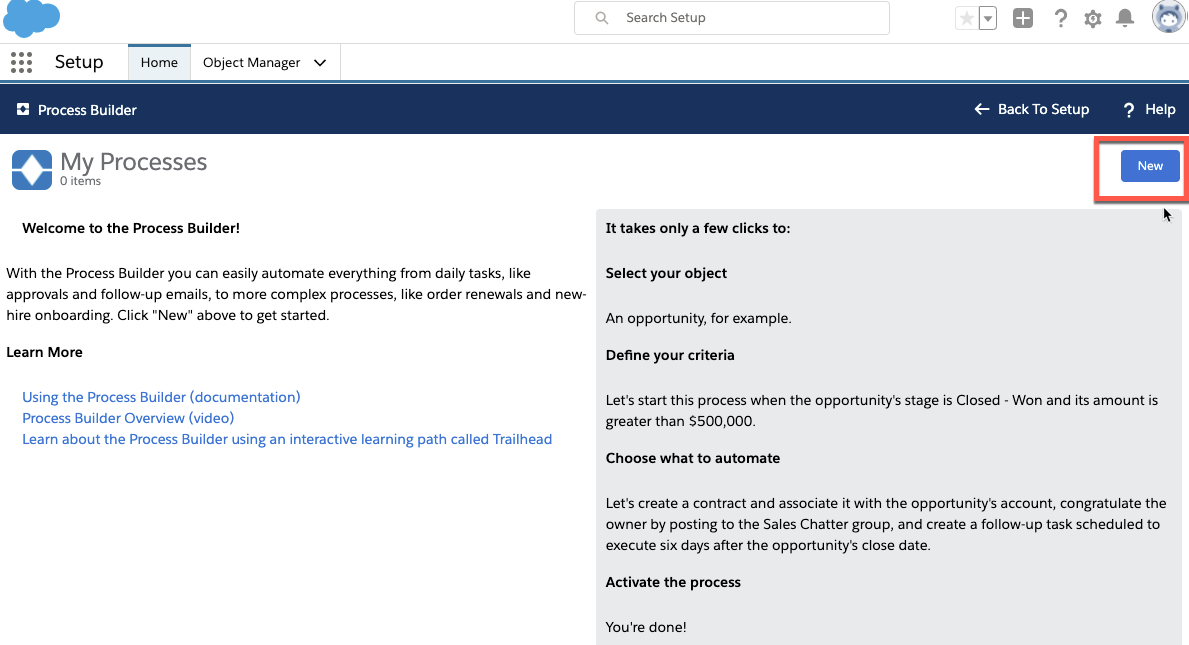Click the "Select your object" heading

[x=667, y=274]
